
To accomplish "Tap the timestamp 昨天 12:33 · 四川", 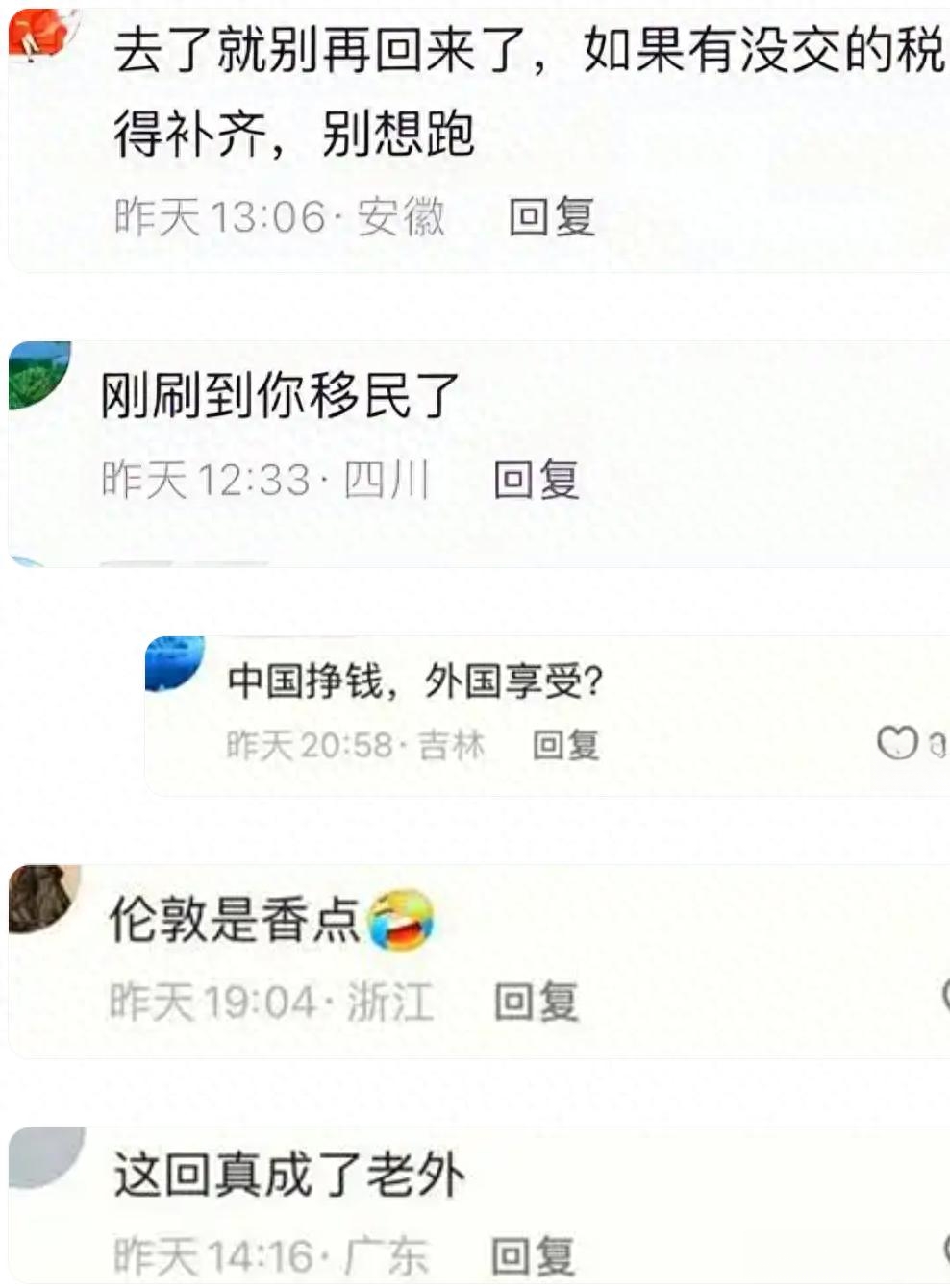I will click(265, 480).
